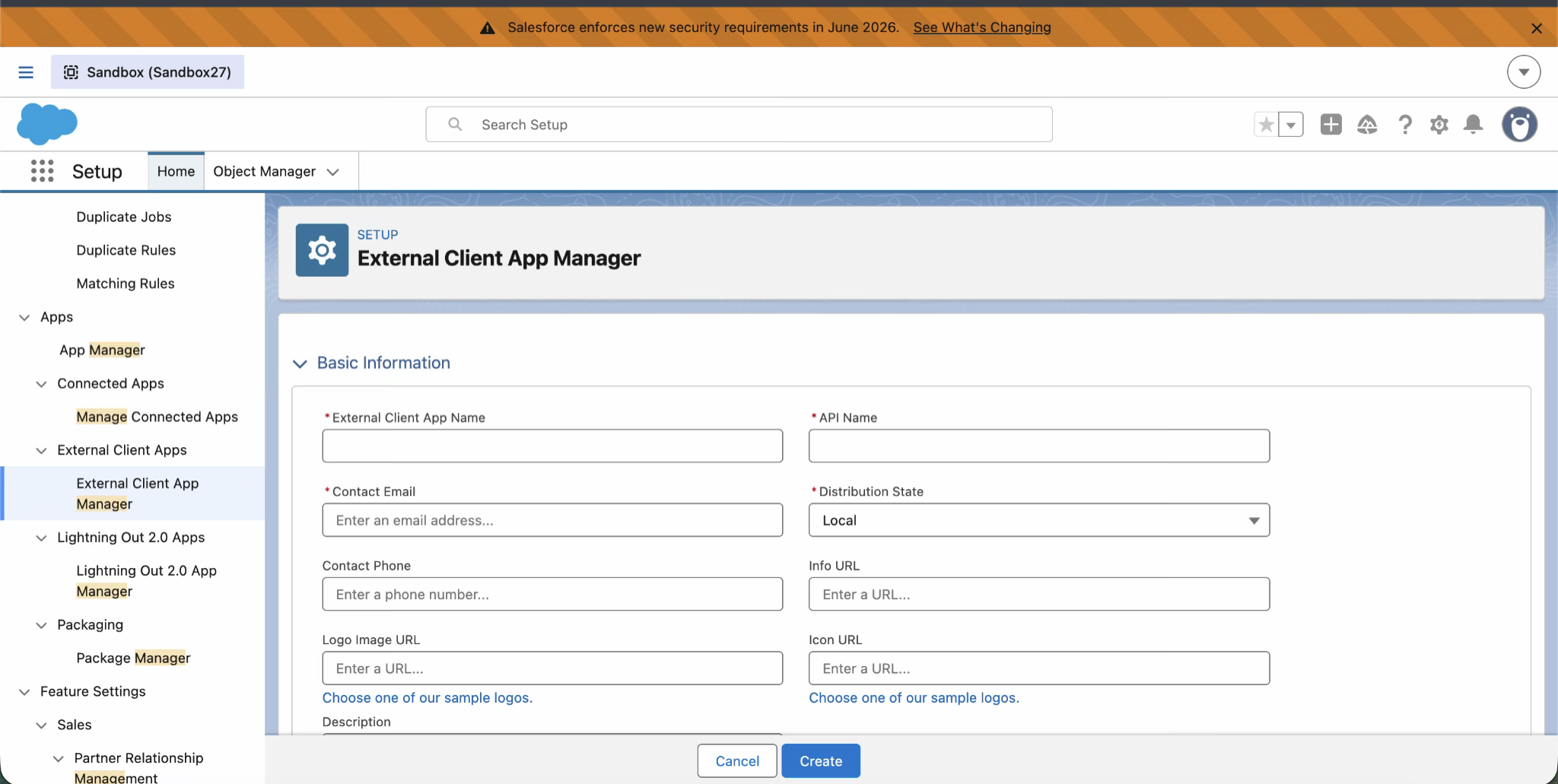Open Manage Connected Apps
The width and height of the screenshot is (1558, 784).
(x=157, y=417)
